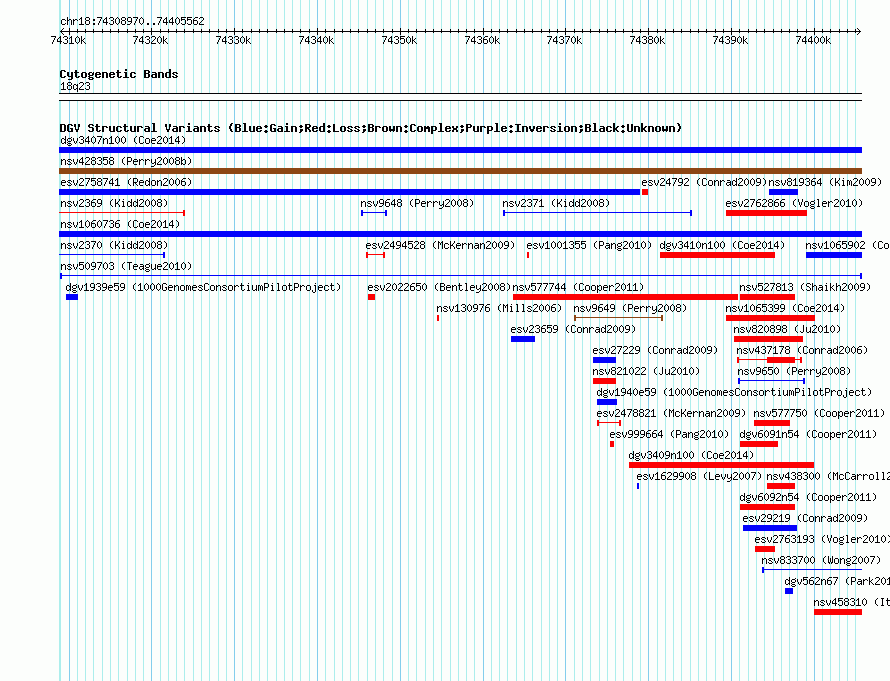Select the nsv9650 (Perry2008) blue line

[771, 381]
